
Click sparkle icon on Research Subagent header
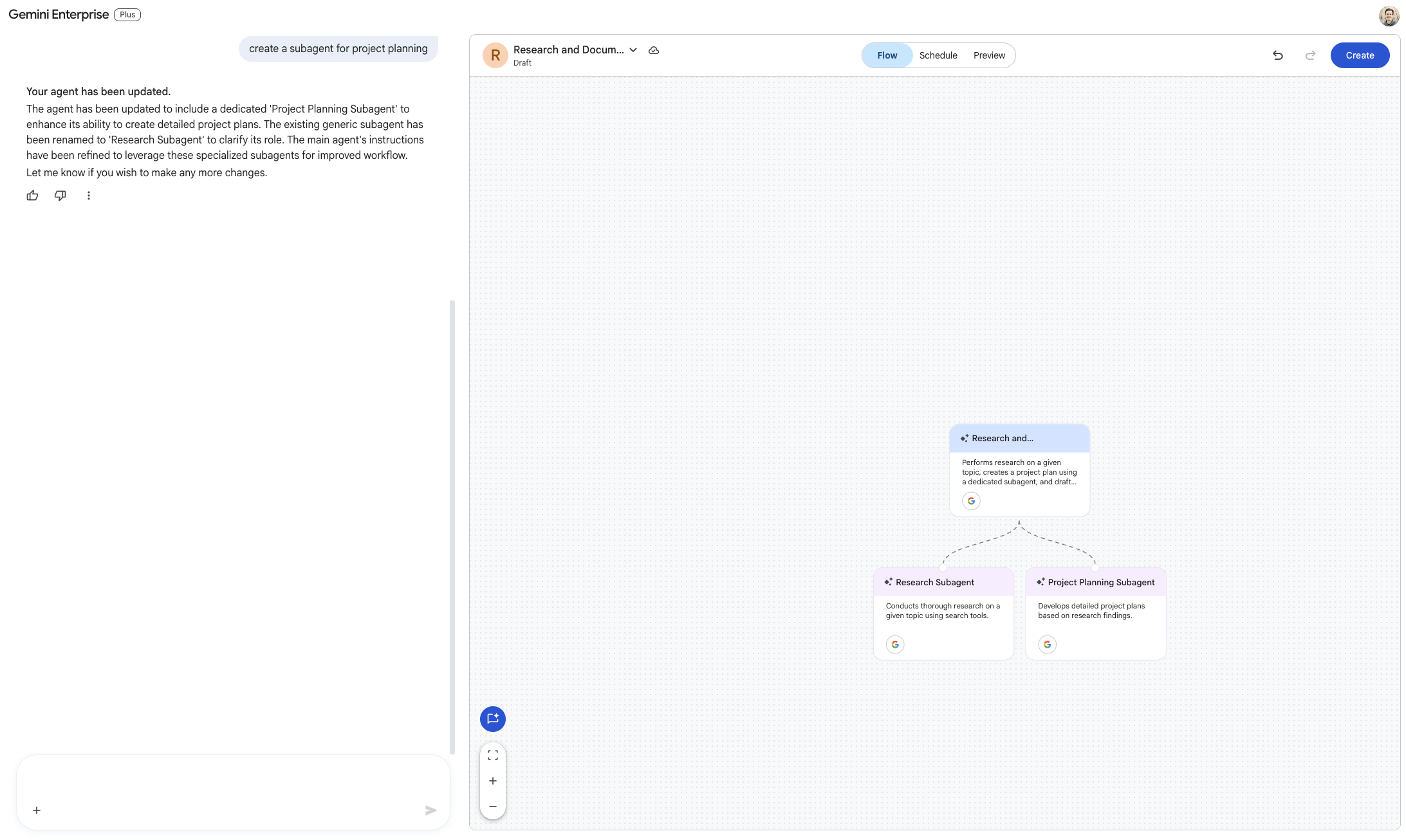coord(889,582)
